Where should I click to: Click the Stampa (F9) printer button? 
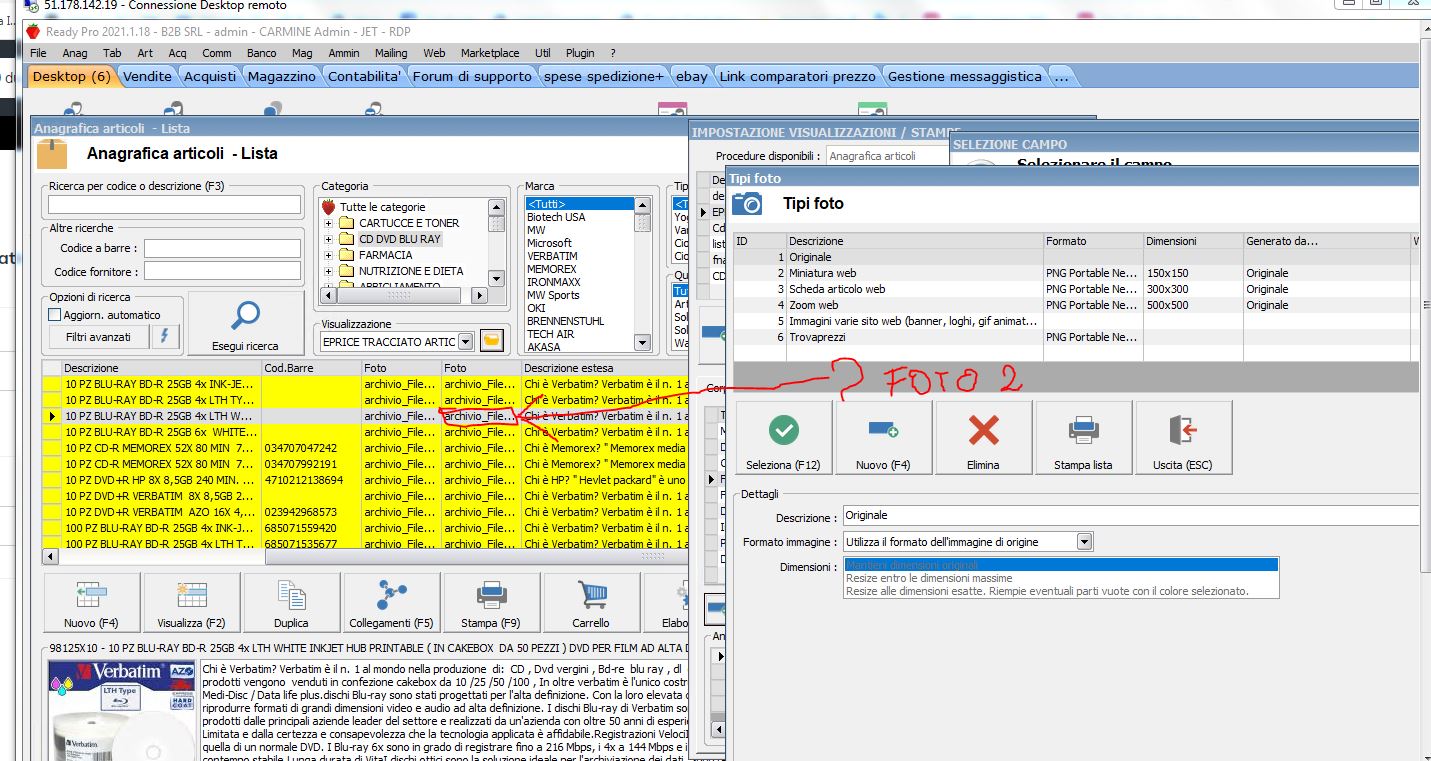[492, 603]
